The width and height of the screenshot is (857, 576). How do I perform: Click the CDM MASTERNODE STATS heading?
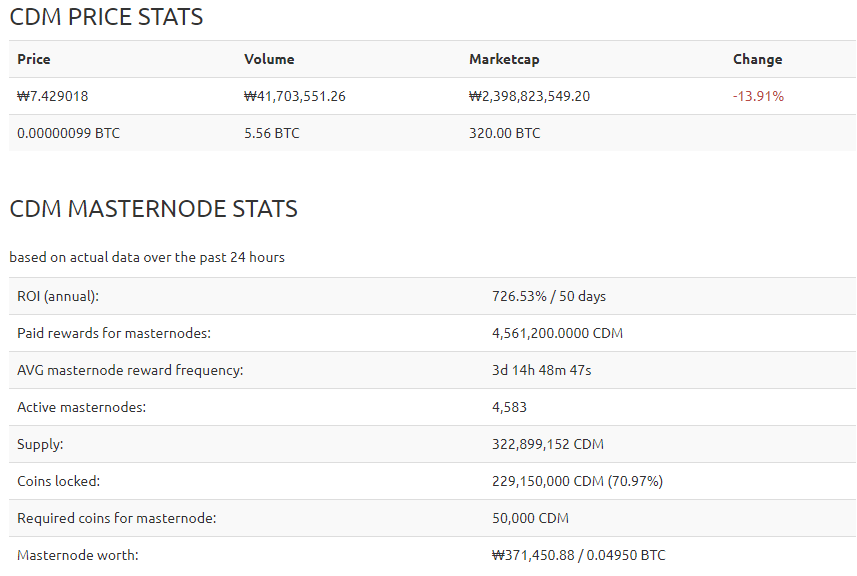point(153,209)
